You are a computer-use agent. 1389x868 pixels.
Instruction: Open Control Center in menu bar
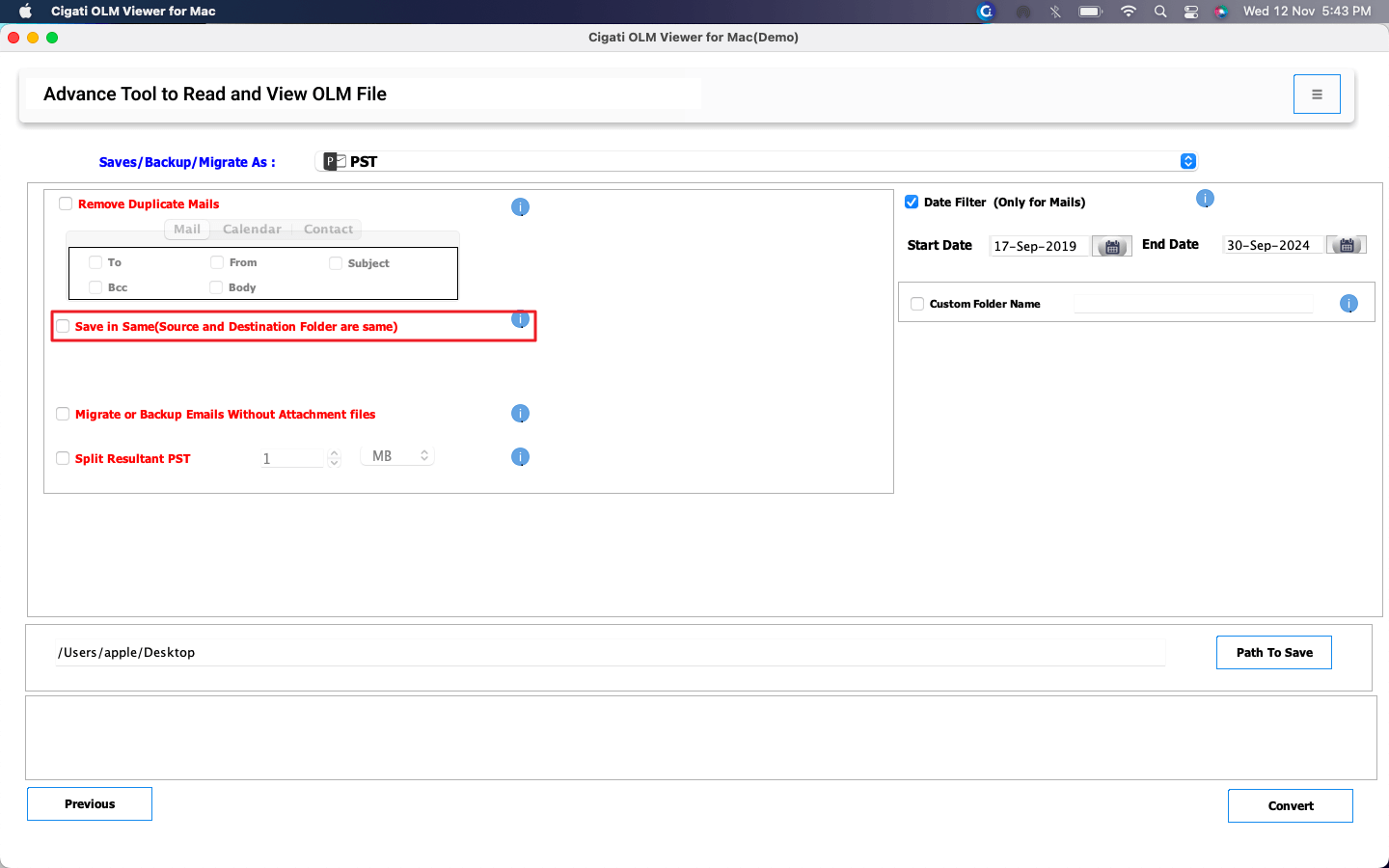[x=1191, y=12]
